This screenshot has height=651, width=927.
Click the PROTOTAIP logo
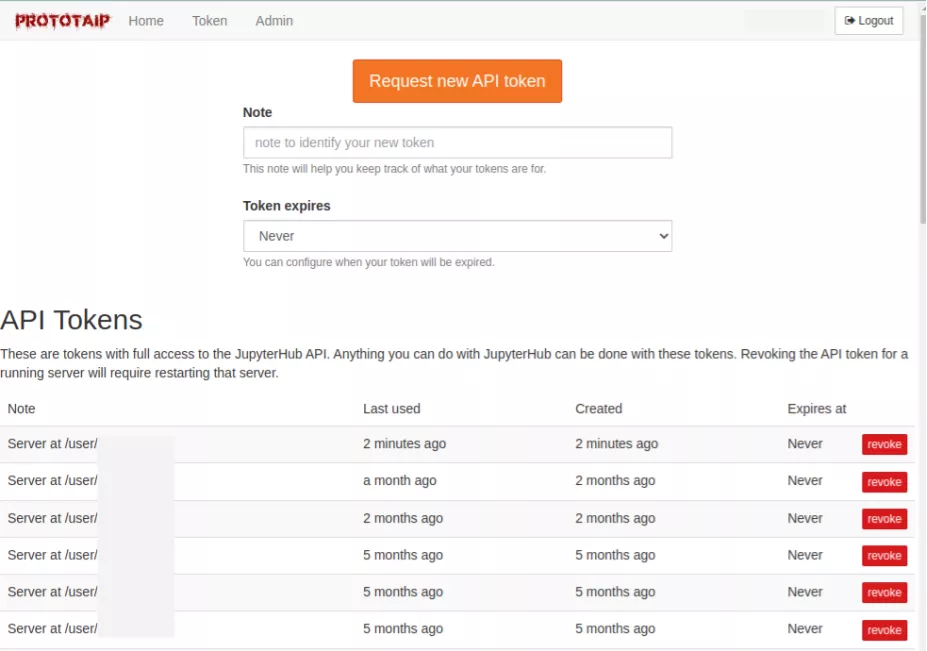(x=63, y=20)
